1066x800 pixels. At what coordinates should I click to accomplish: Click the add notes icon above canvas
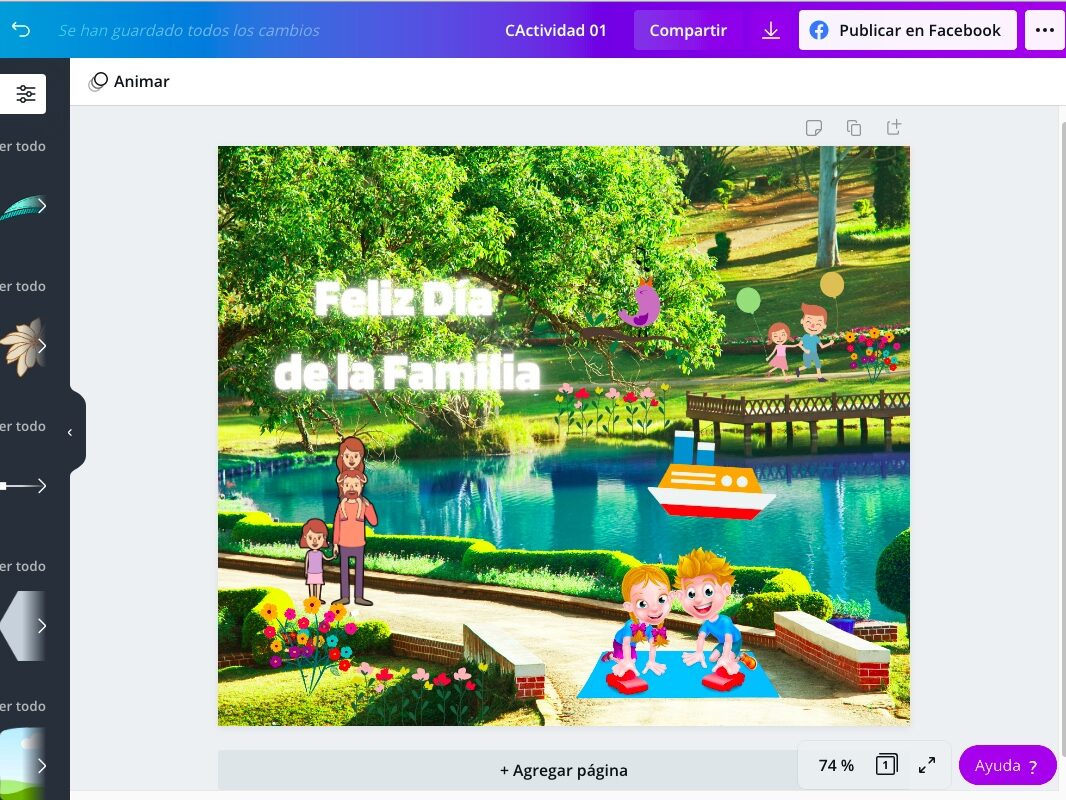tap(814, 128)
